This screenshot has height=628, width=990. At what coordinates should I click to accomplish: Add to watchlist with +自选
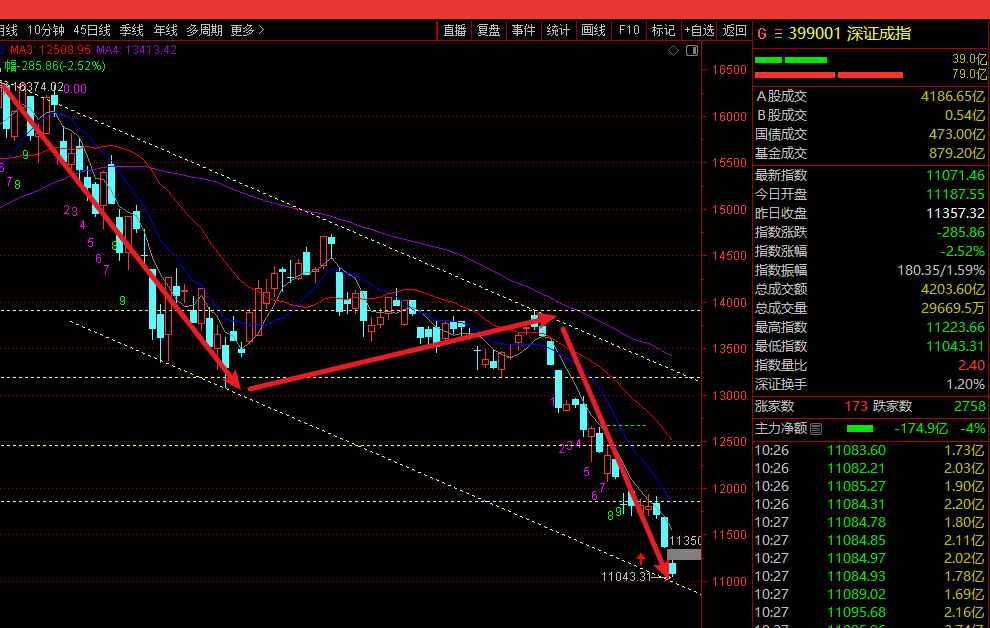coord(699,30)
